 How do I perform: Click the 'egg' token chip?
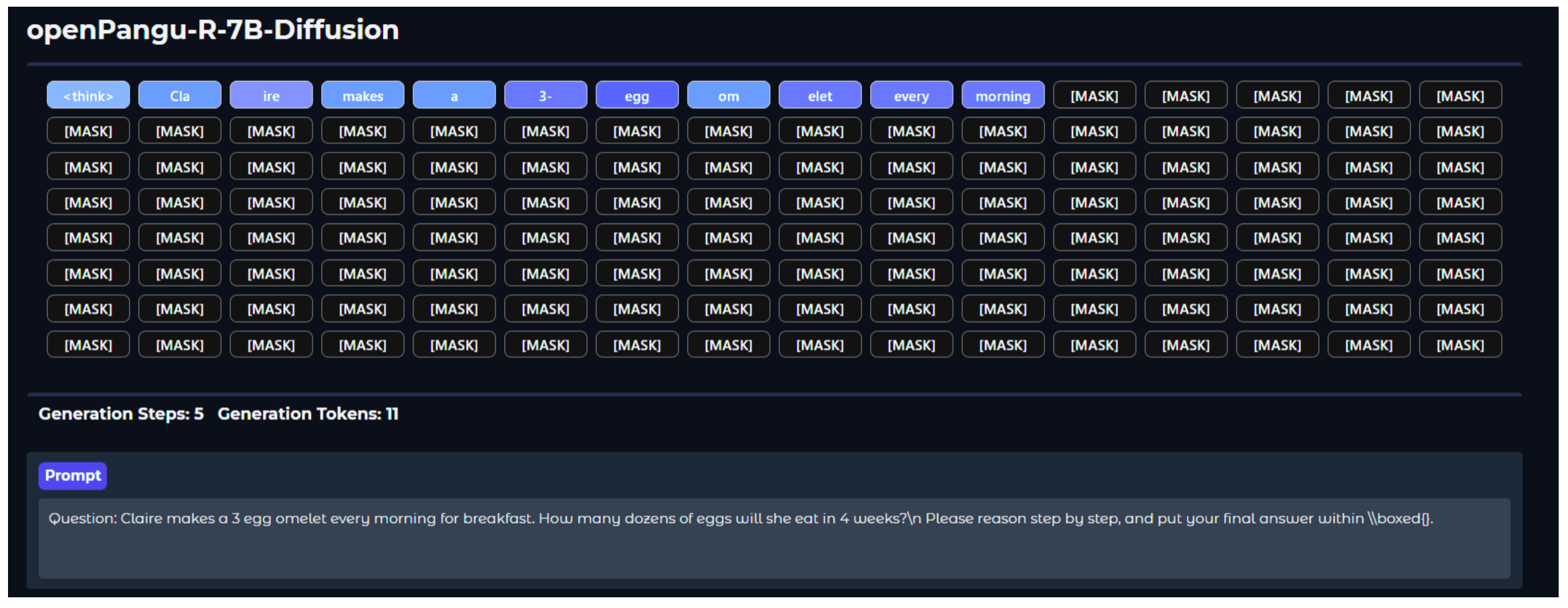(x=637, y=96)
